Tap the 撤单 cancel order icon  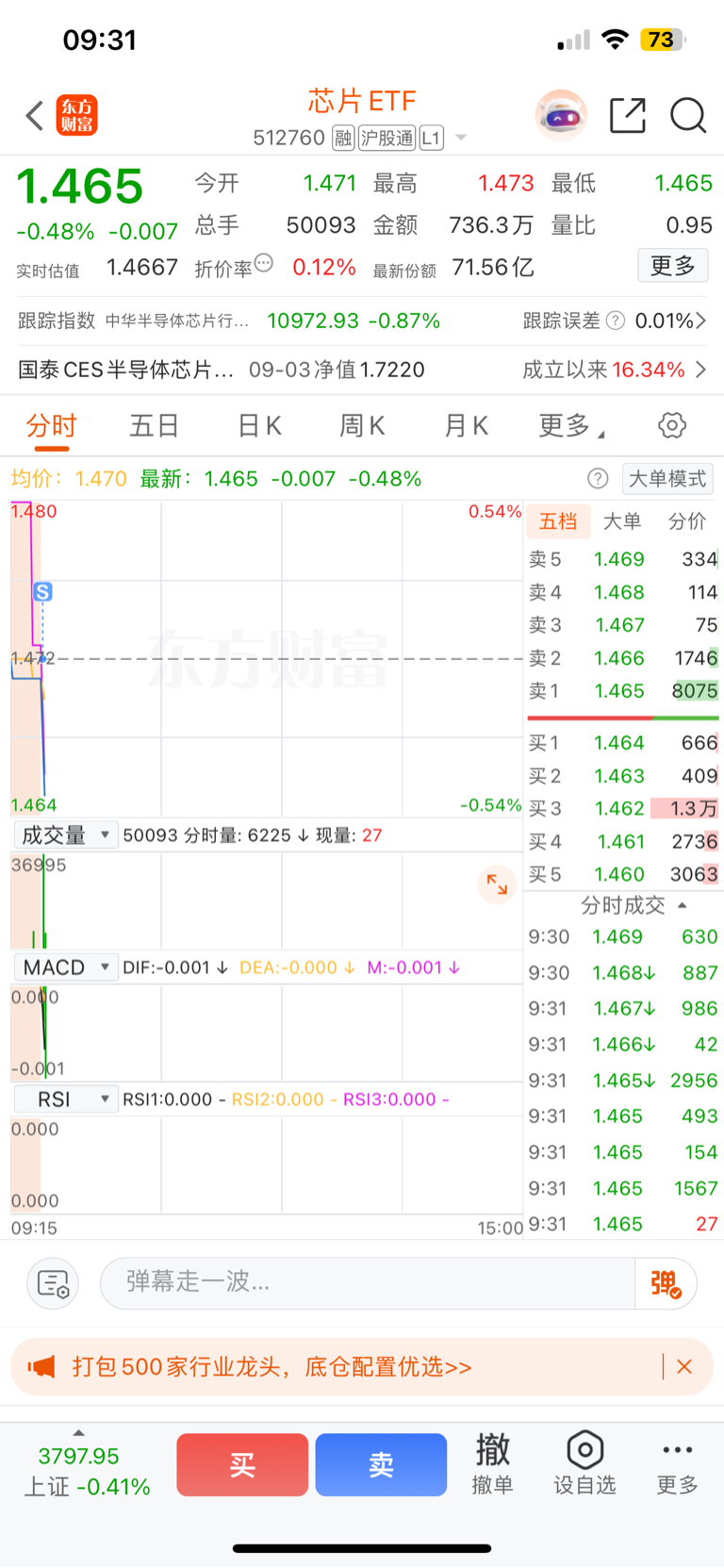coord(493,1463)
